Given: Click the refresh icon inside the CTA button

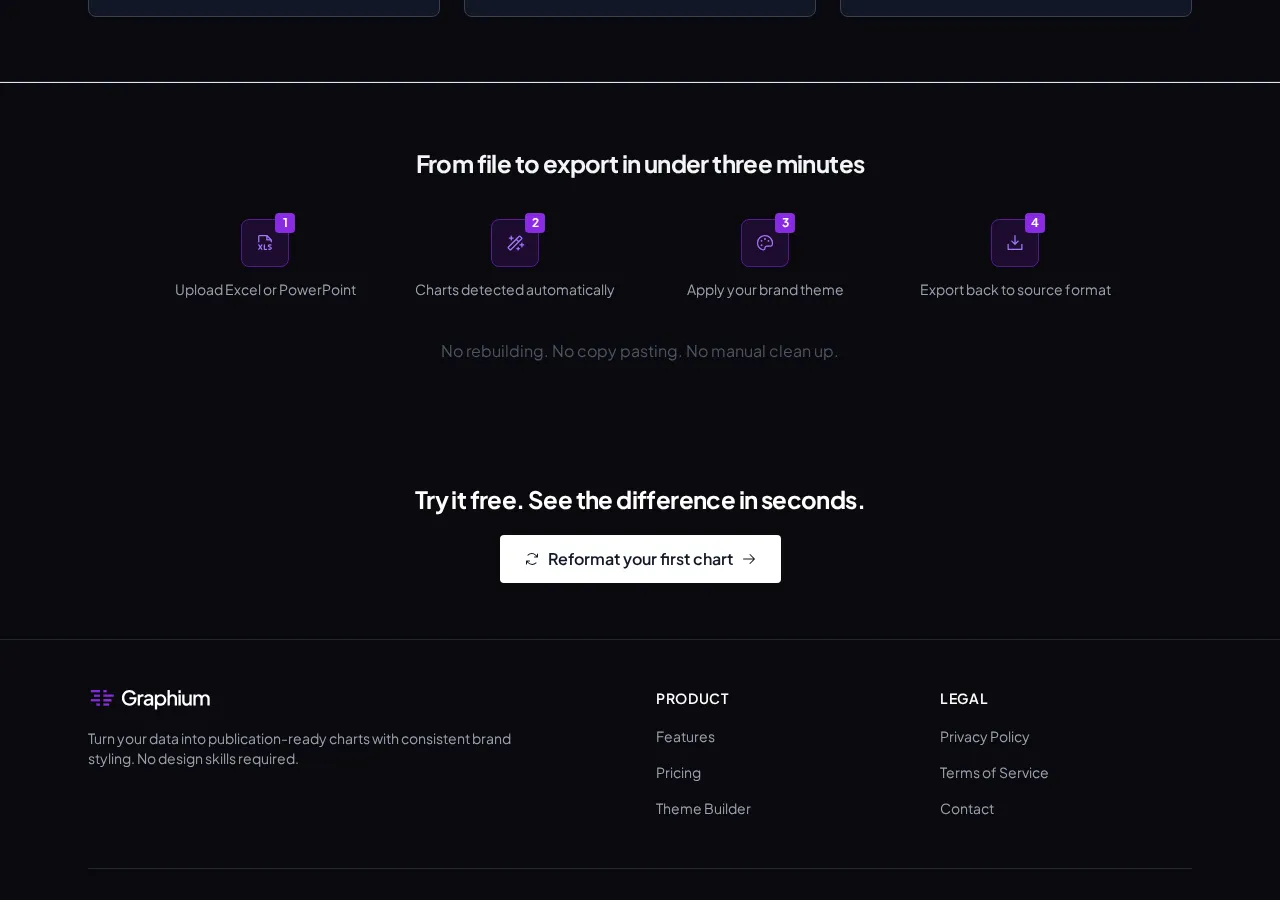Looking at the screenshot, I should (531, 559).
